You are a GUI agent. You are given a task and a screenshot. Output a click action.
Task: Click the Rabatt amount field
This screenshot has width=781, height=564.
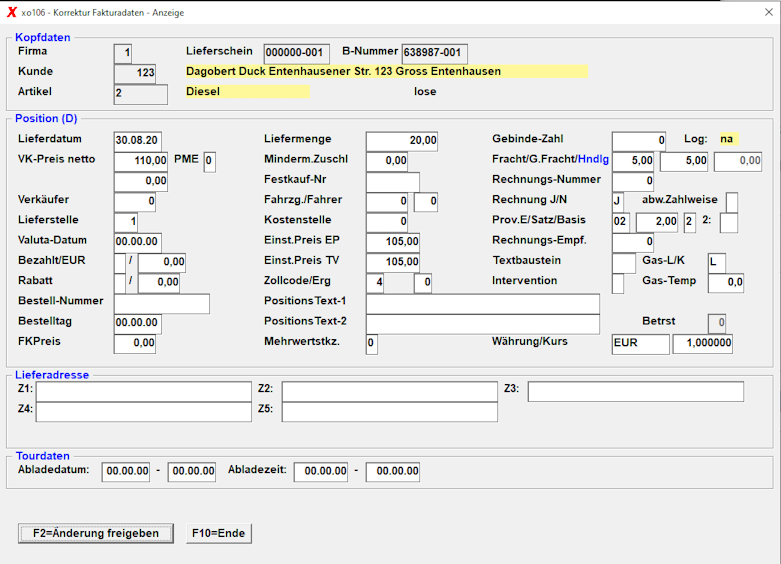click(159, 282)
